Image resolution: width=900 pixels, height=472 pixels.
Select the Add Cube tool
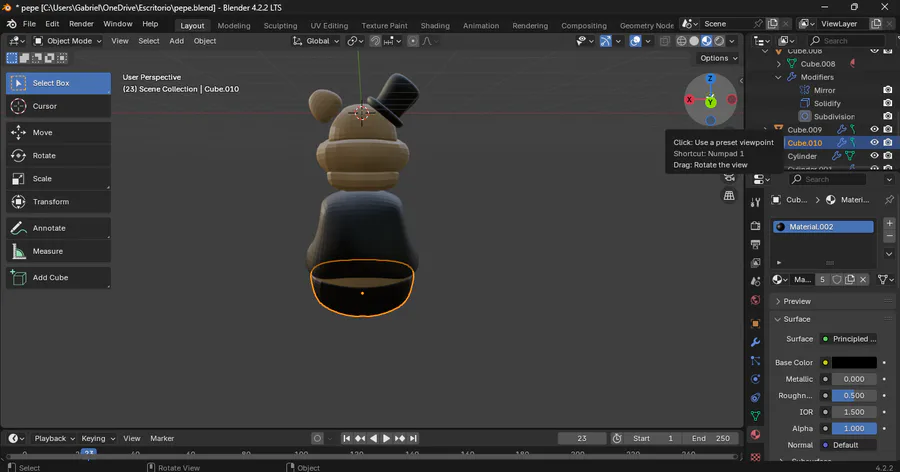point(58,277)
